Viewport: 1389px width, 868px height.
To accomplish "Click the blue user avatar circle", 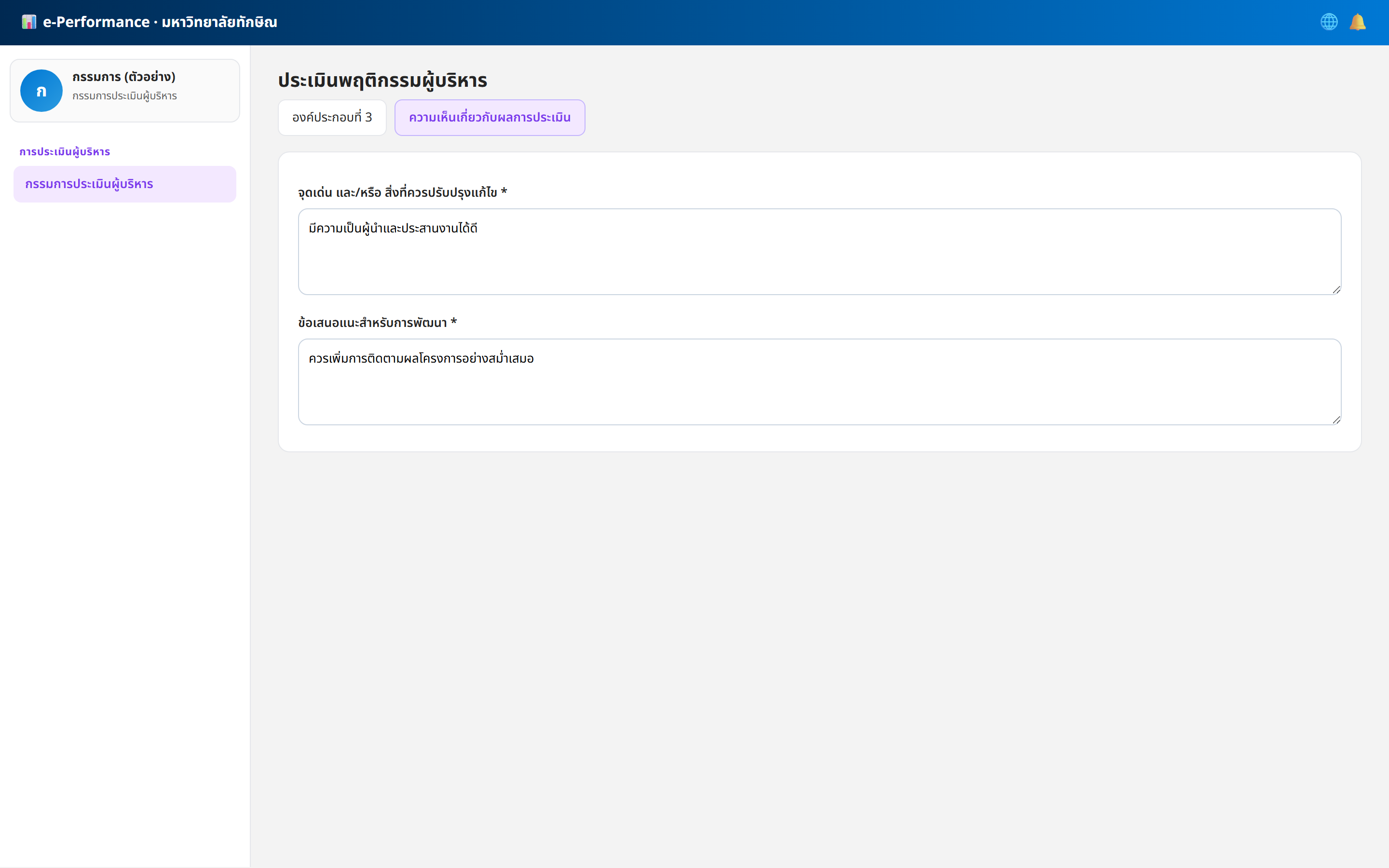I will coord(41,91).
